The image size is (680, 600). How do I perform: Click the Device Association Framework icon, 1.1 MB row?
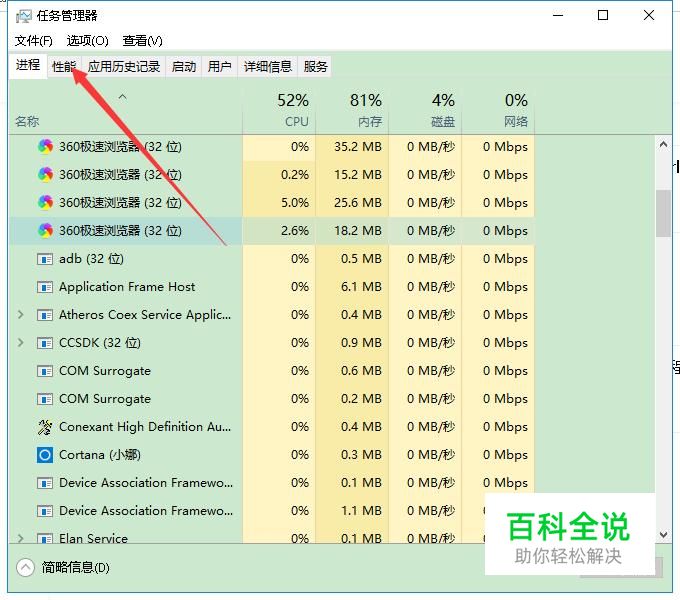point(45,511)
